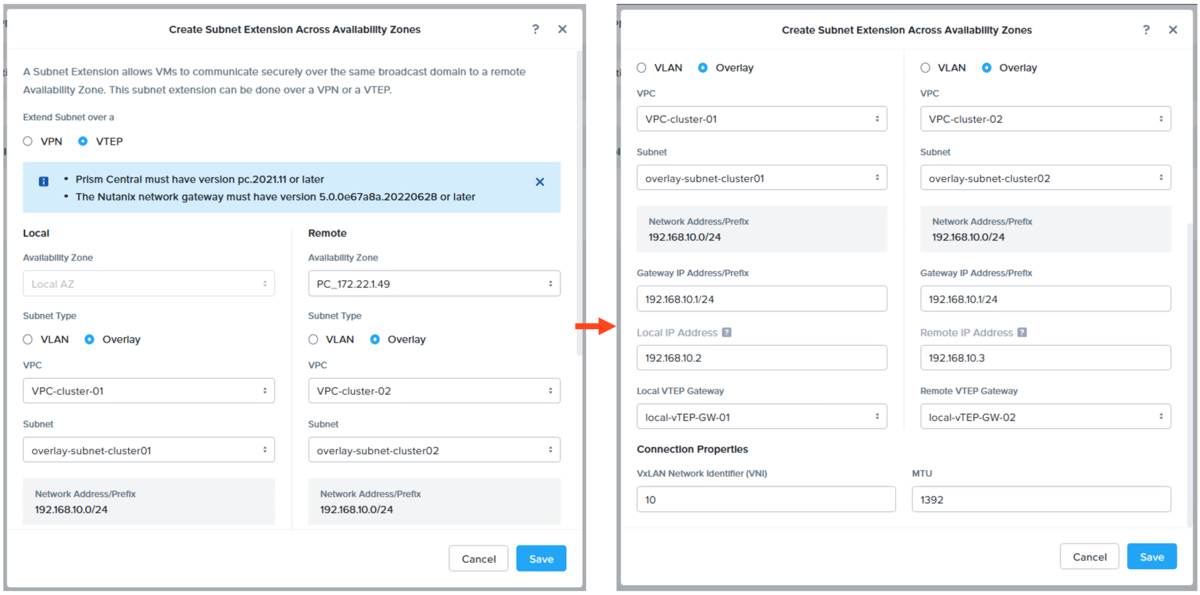Select remote Overlay radio in right dialog

coord(987,68)
